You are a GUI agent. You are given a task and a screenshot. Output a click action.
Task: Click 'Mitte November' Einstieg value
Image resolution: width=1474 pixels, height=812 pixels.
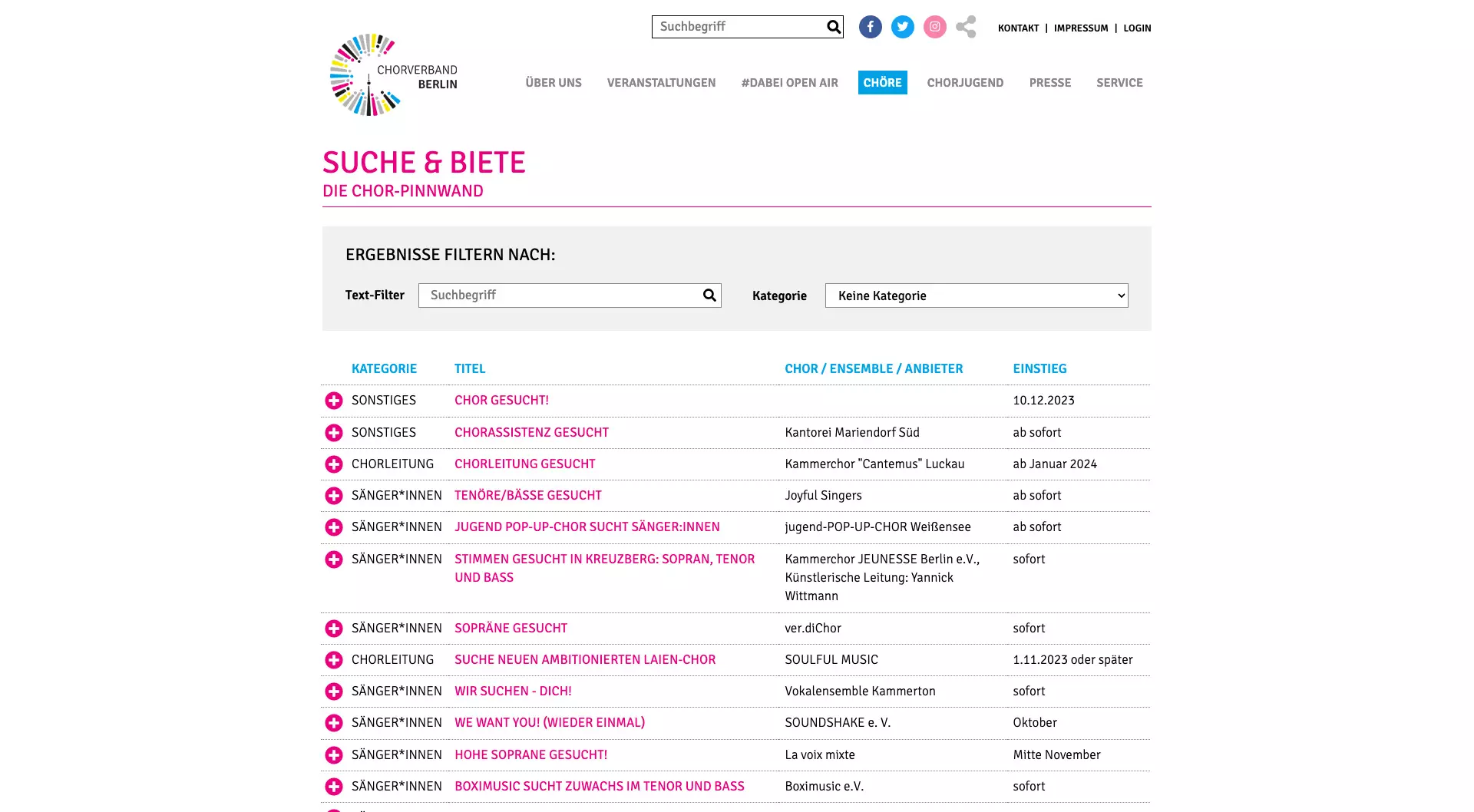click(x=1056, y=755)
